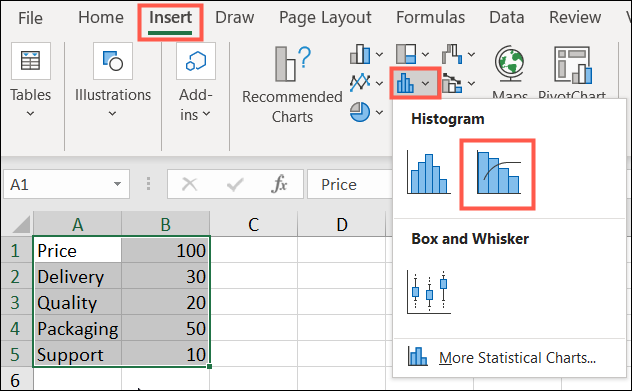Screen dimensions: 632x391
Task: Open Recommended Charts
Action: pos(292,85)
